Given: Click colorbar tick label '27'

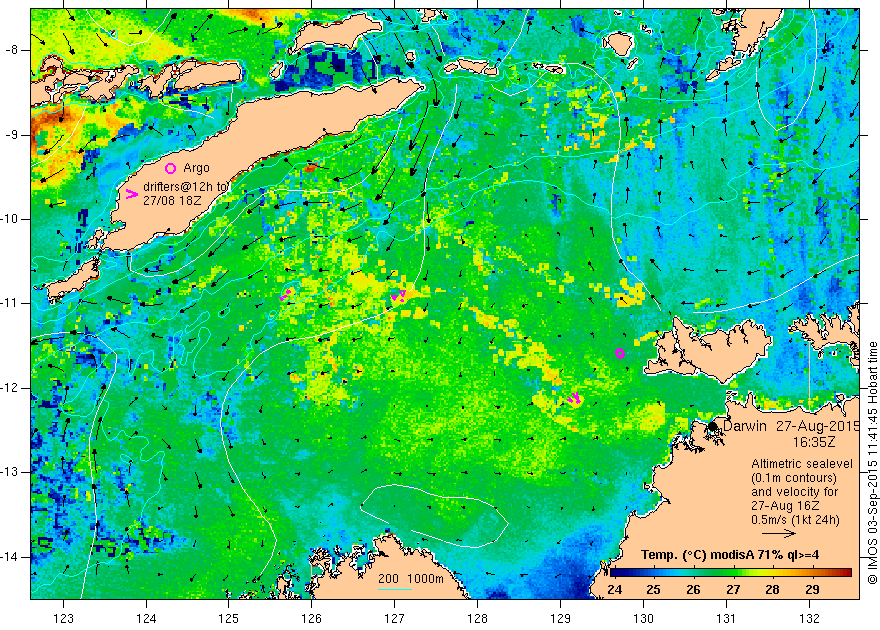Looking at the screenshot, I should (x=733, y=590).
